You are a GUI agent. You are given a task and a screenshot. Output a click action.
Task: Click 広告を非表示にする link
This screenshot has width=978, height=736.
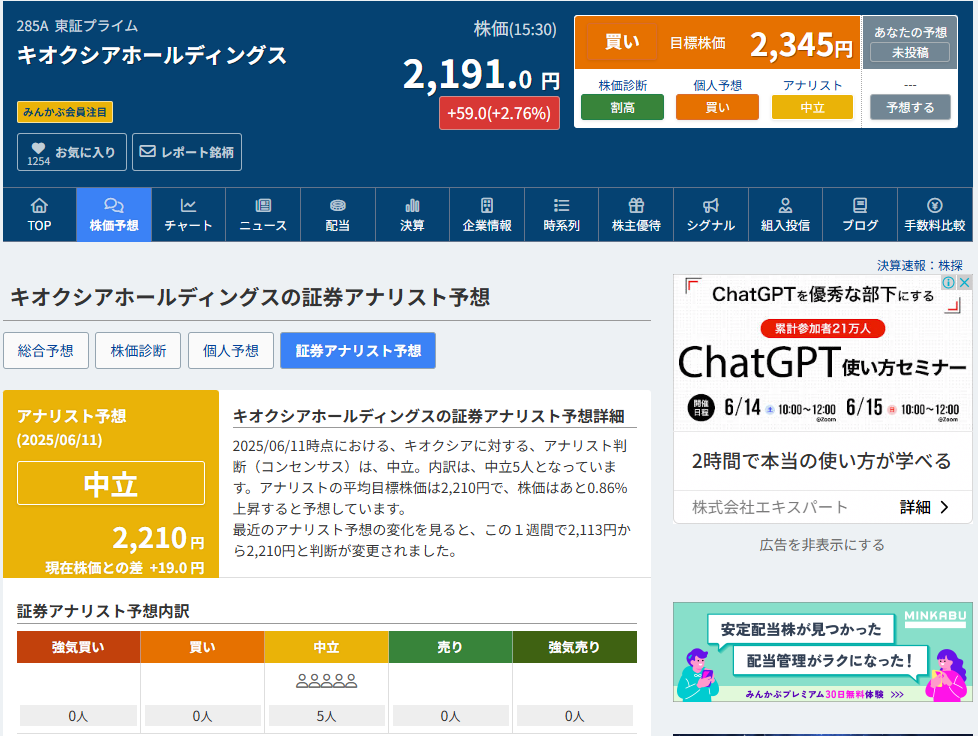pos(822,545)
